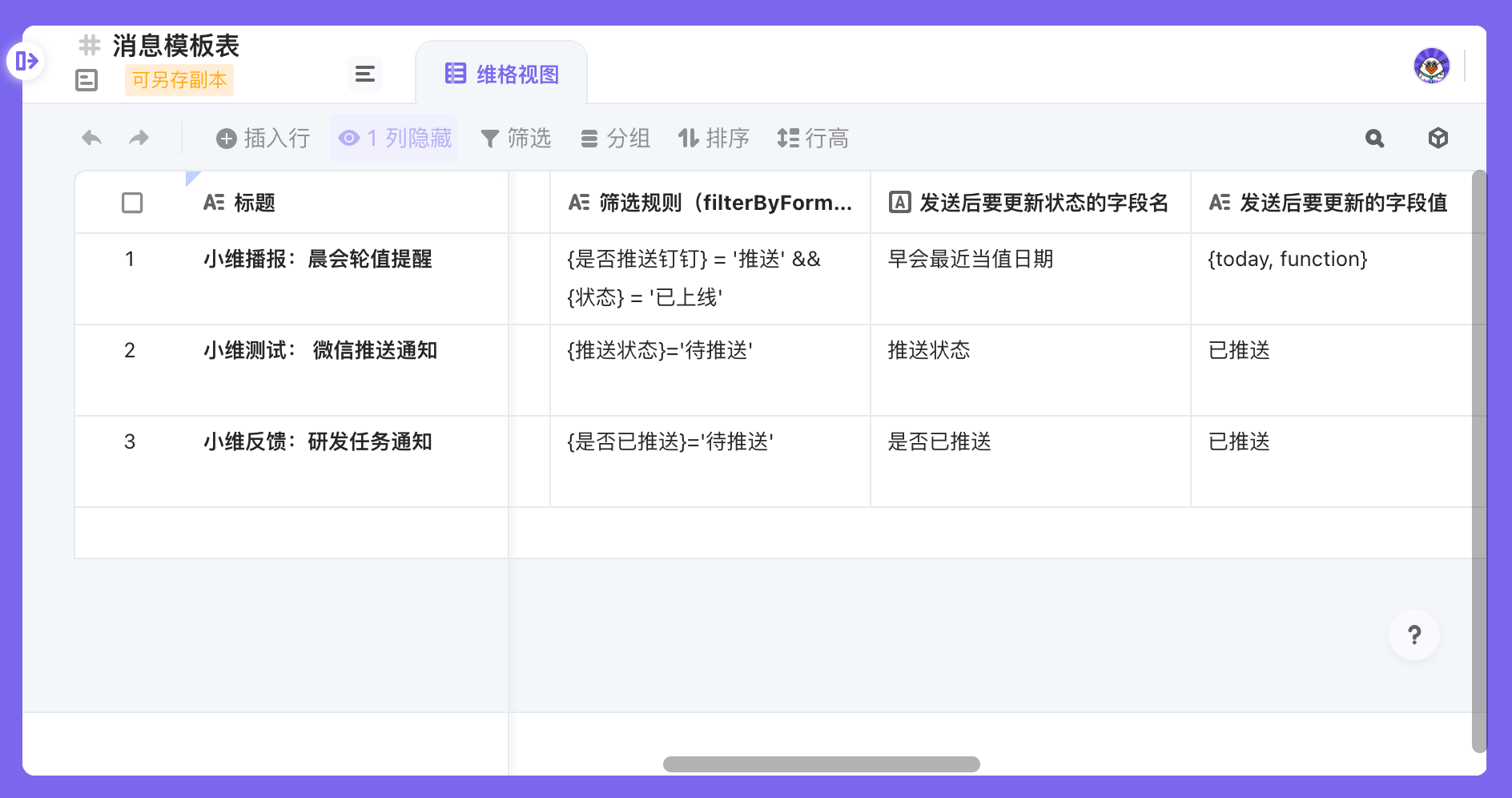Click row number 3
The image size is (1512, 798).
tap(130, 441)
